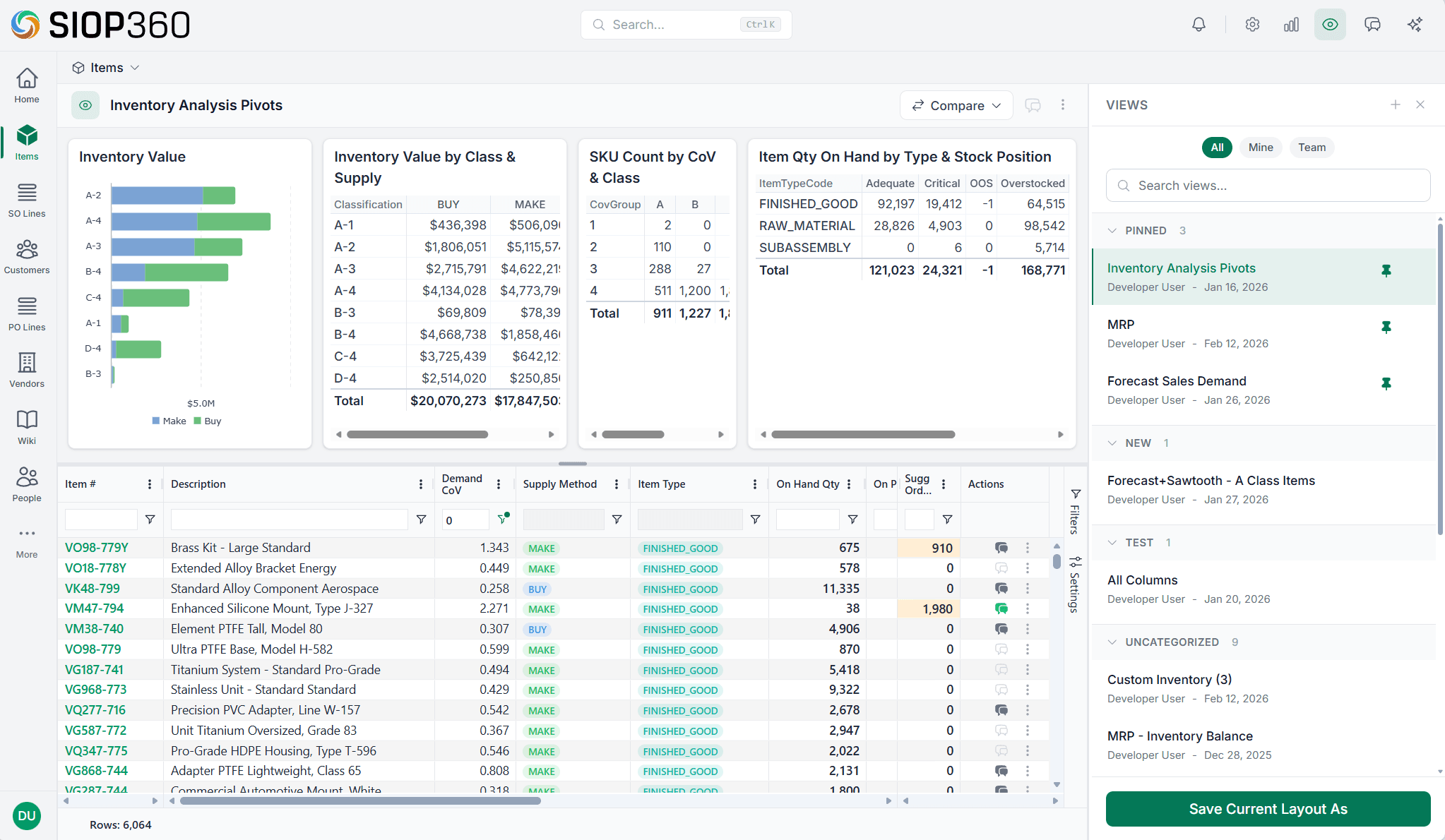Toggle the eye icon next to Inventory Analysis Pivots
Screen dimensions: 1445x840
click(85, 104)
